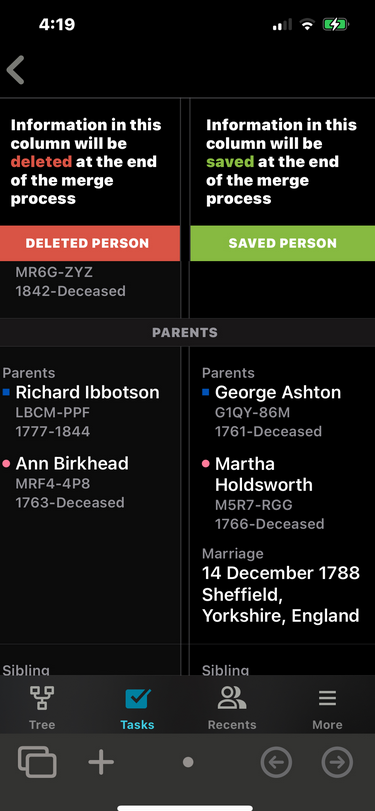Screen dimensions: 375x811
Task: Tap the battery status icon
Action: click(336, 24)
